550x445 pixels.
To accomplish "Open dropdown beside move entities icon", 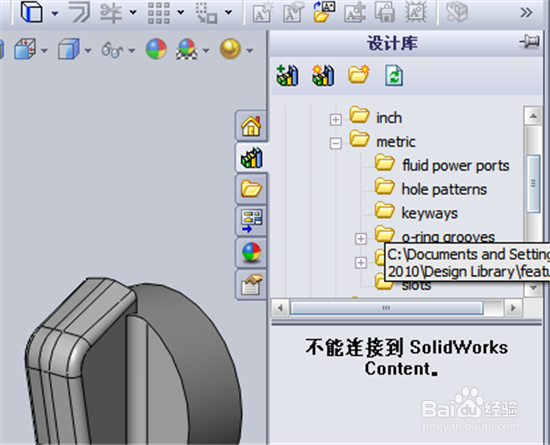I will point(228,12).
